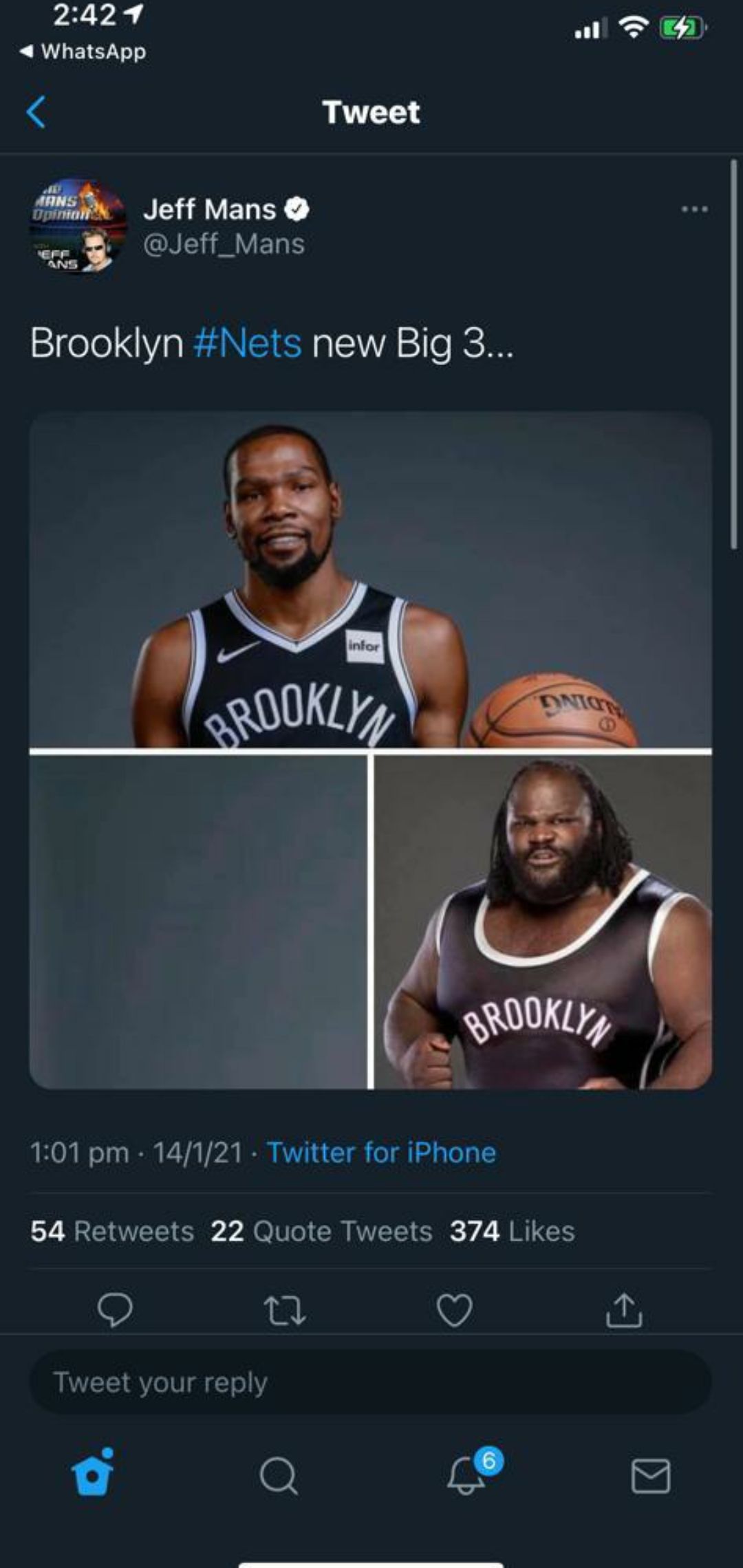Open the top Brooklyn jersey photo
The height and width of the screenshot is (1568, 743).
click(x=370, y=579)
